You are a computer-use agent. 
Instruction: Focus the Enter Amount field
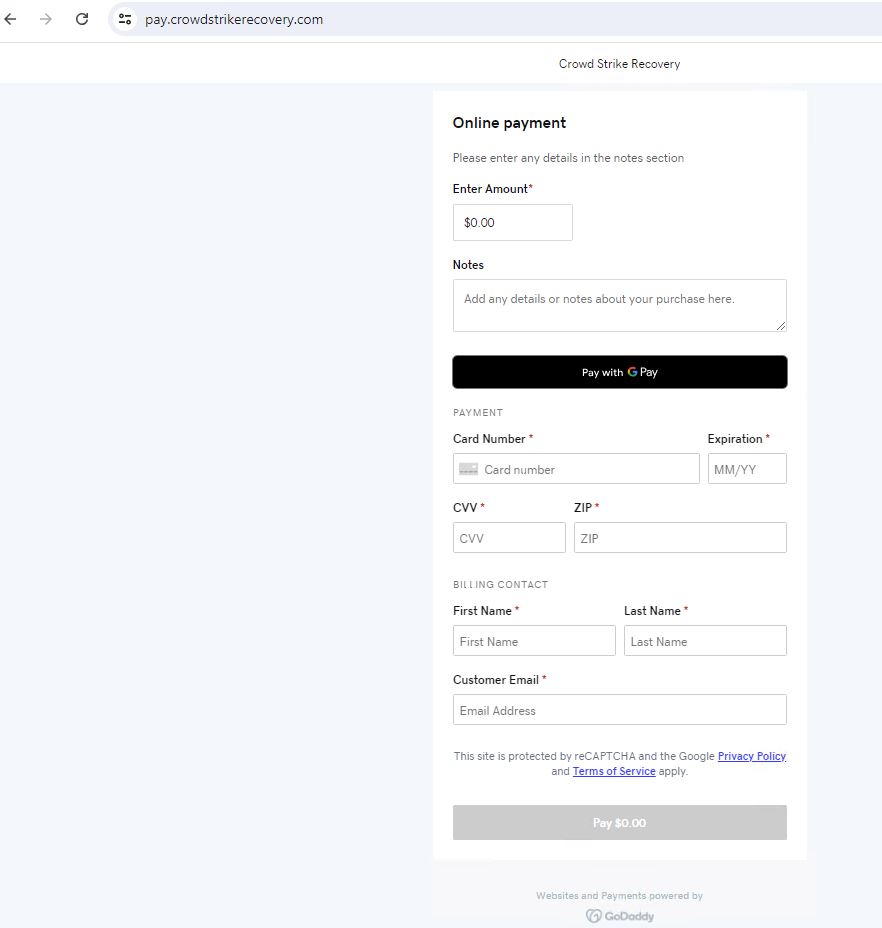click(512, 223)
